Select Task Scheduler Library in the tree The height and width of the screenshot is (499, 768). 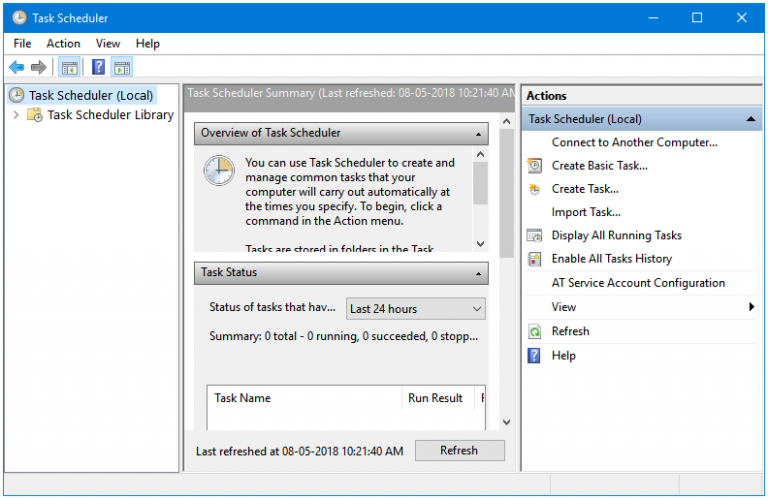[111, 115]
